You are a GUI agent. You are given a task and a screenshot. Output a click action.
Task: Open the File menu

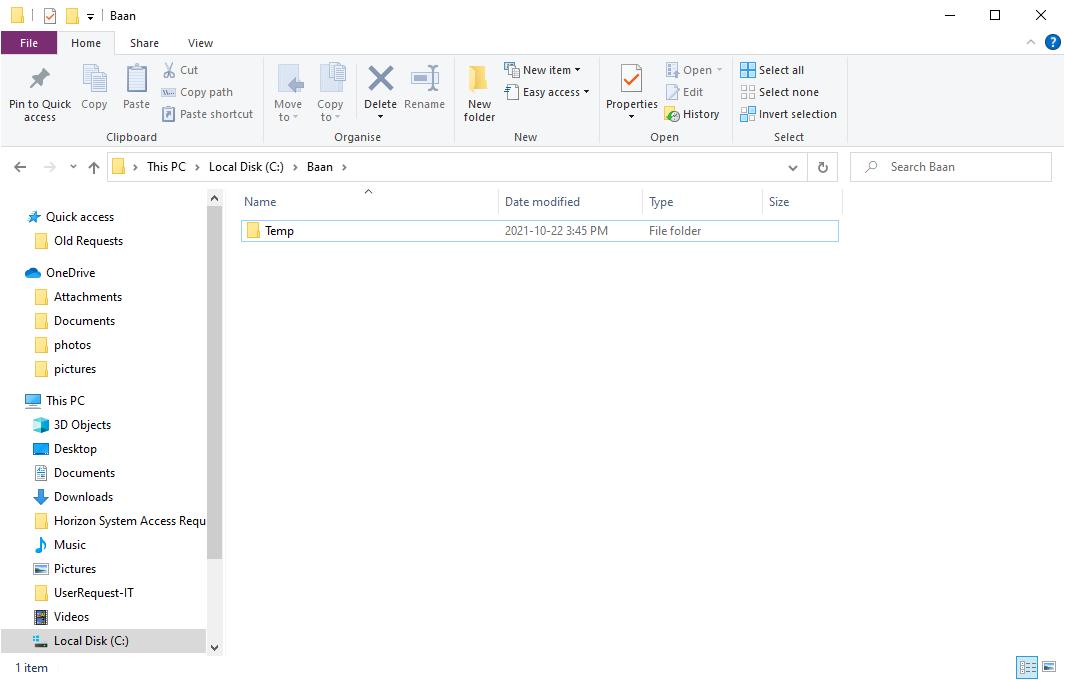29,43
